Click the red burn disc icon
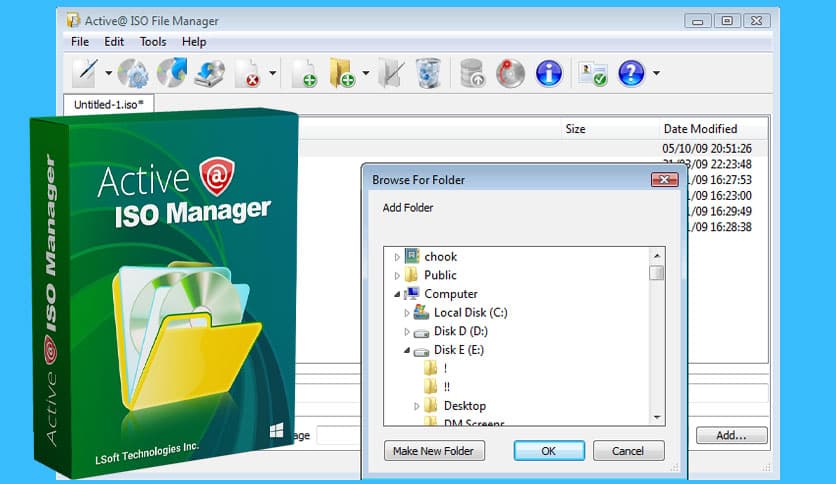The image size is (836, 484). 510,73
